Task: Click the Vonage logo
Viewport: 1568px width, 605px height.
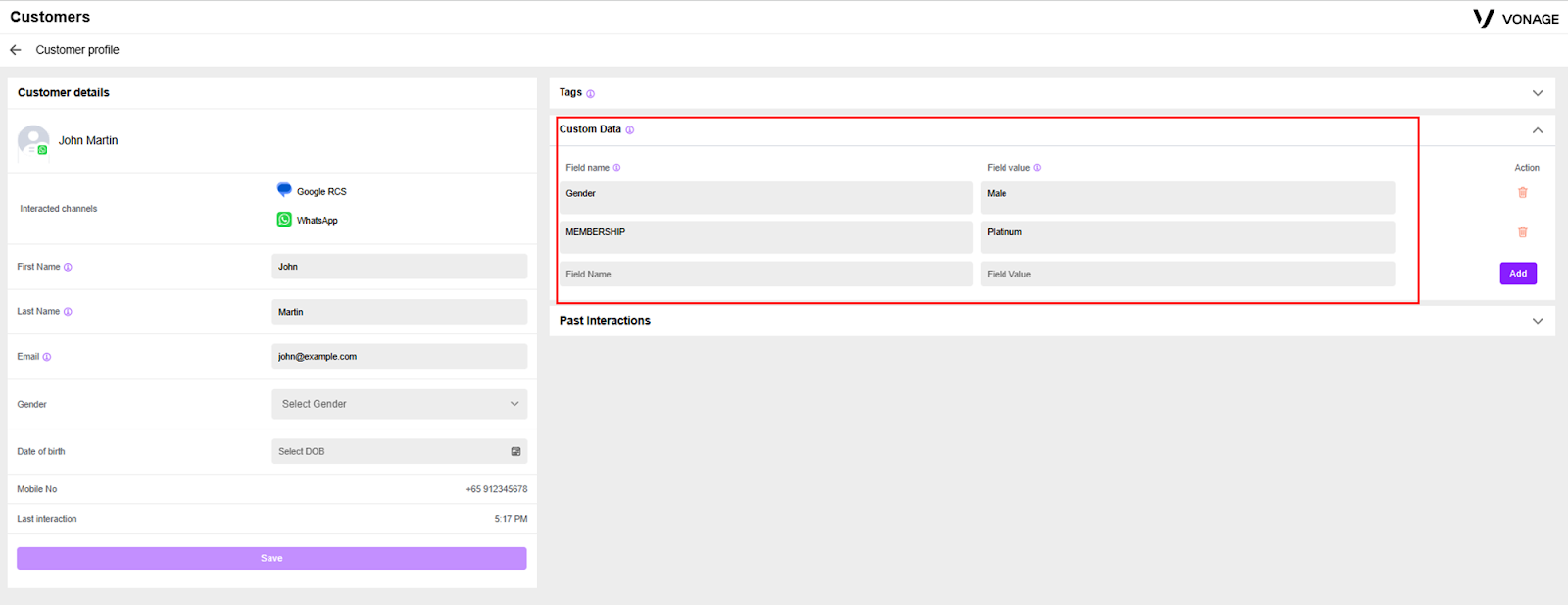Action: [1515, 19]
